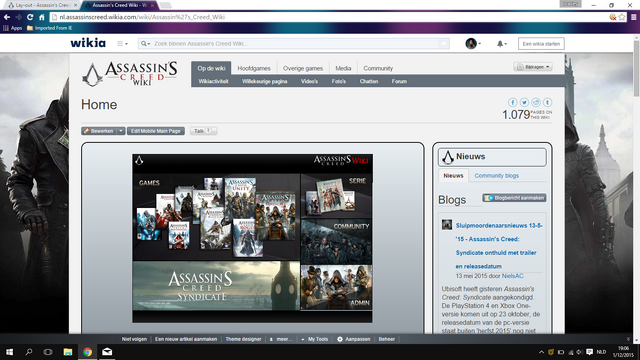Click the blog author avatar thumbnail
Image resolution: width=640 pixels, height=360 pixels.
coord(447,224)
